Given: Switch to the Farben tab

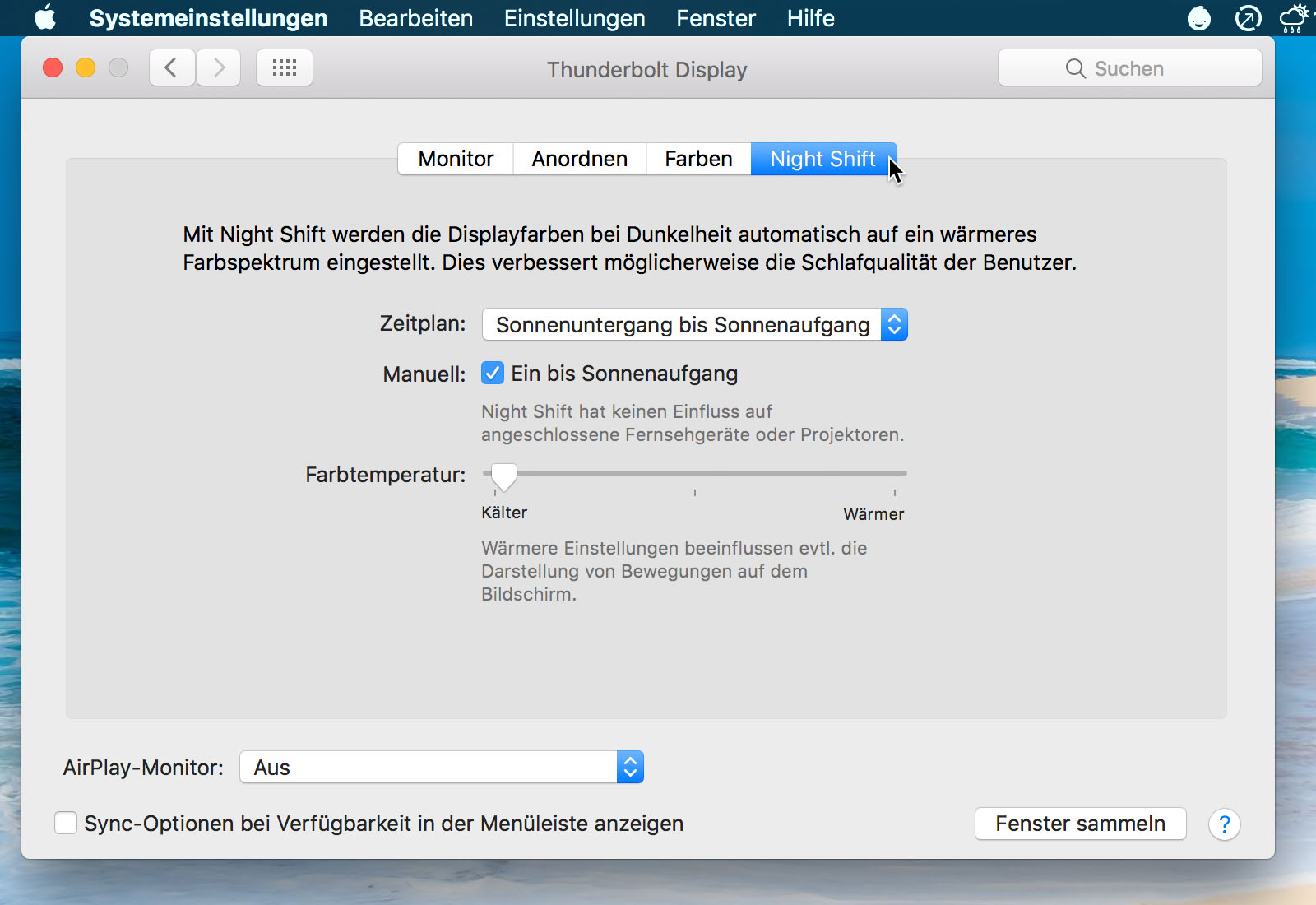Looking at the screenshot, I should coord(698,159).
